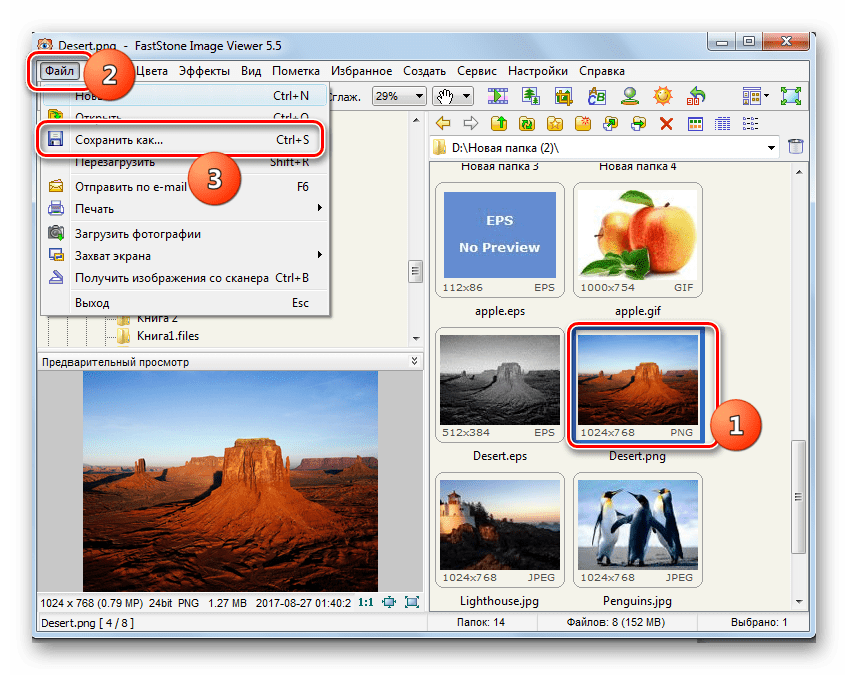This screenshot has width=848, height=675.
Task: Switch to list view mode
Action: pos(751,124)
